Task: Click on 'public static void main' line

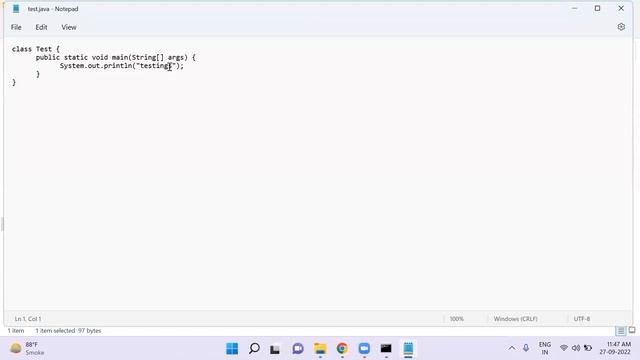Action: [x=116, y=58]
